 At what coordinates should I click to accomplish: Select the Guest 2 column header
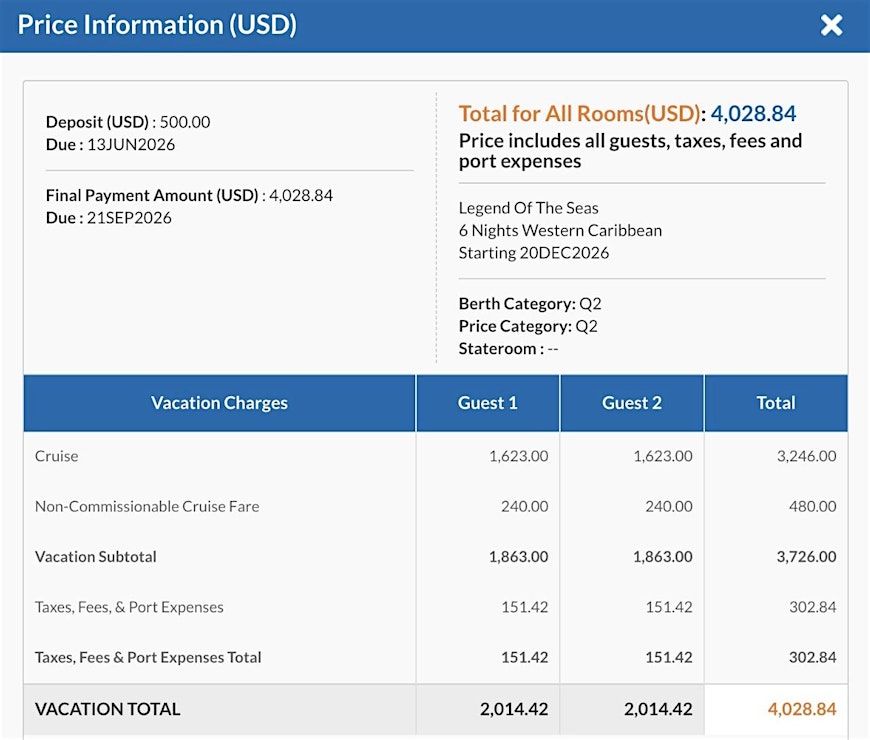click(632, 403)
